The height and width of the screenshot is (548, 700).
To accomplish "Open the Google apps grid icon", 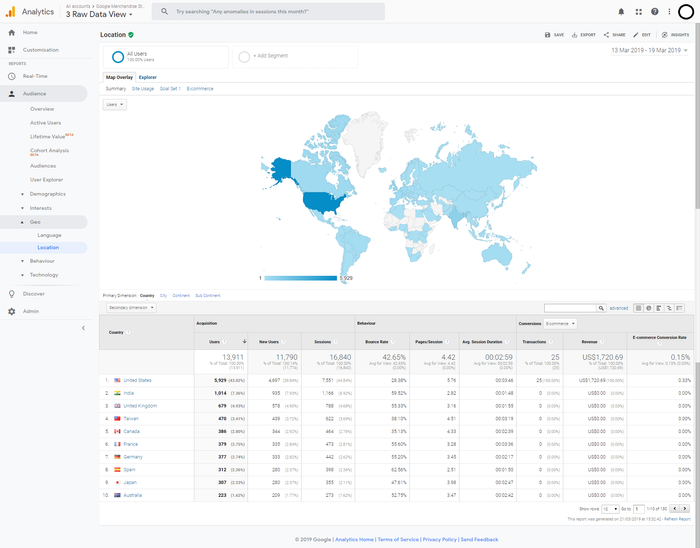I will (638, 12).
